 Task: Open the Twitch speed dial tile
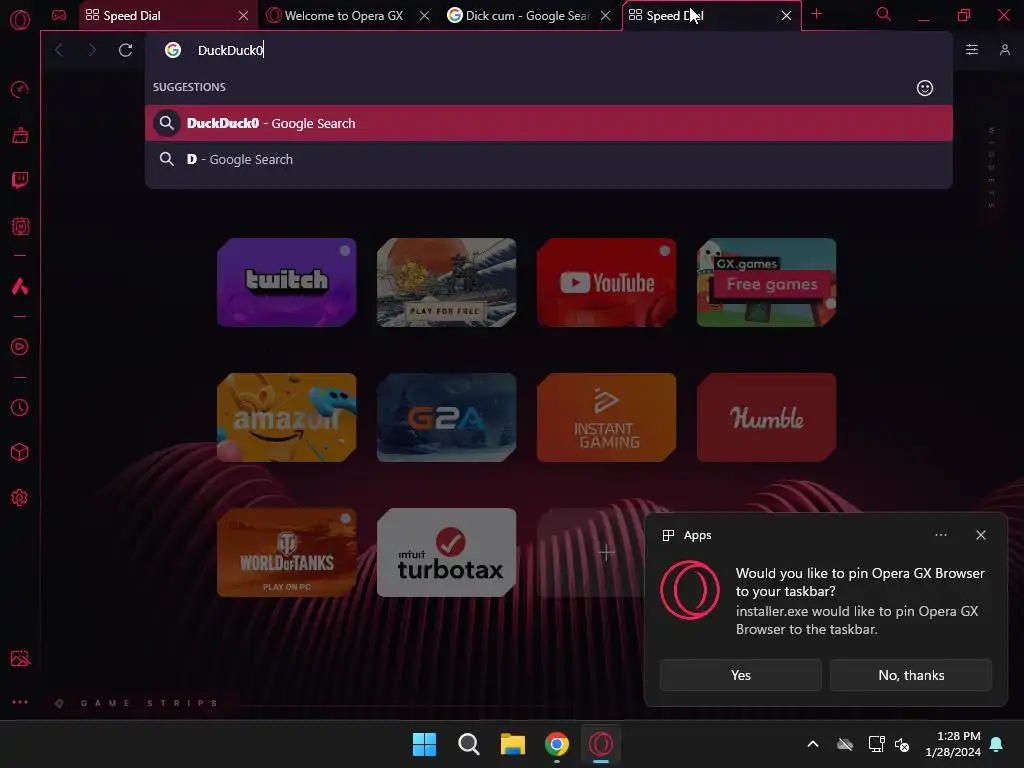(287, 282)
